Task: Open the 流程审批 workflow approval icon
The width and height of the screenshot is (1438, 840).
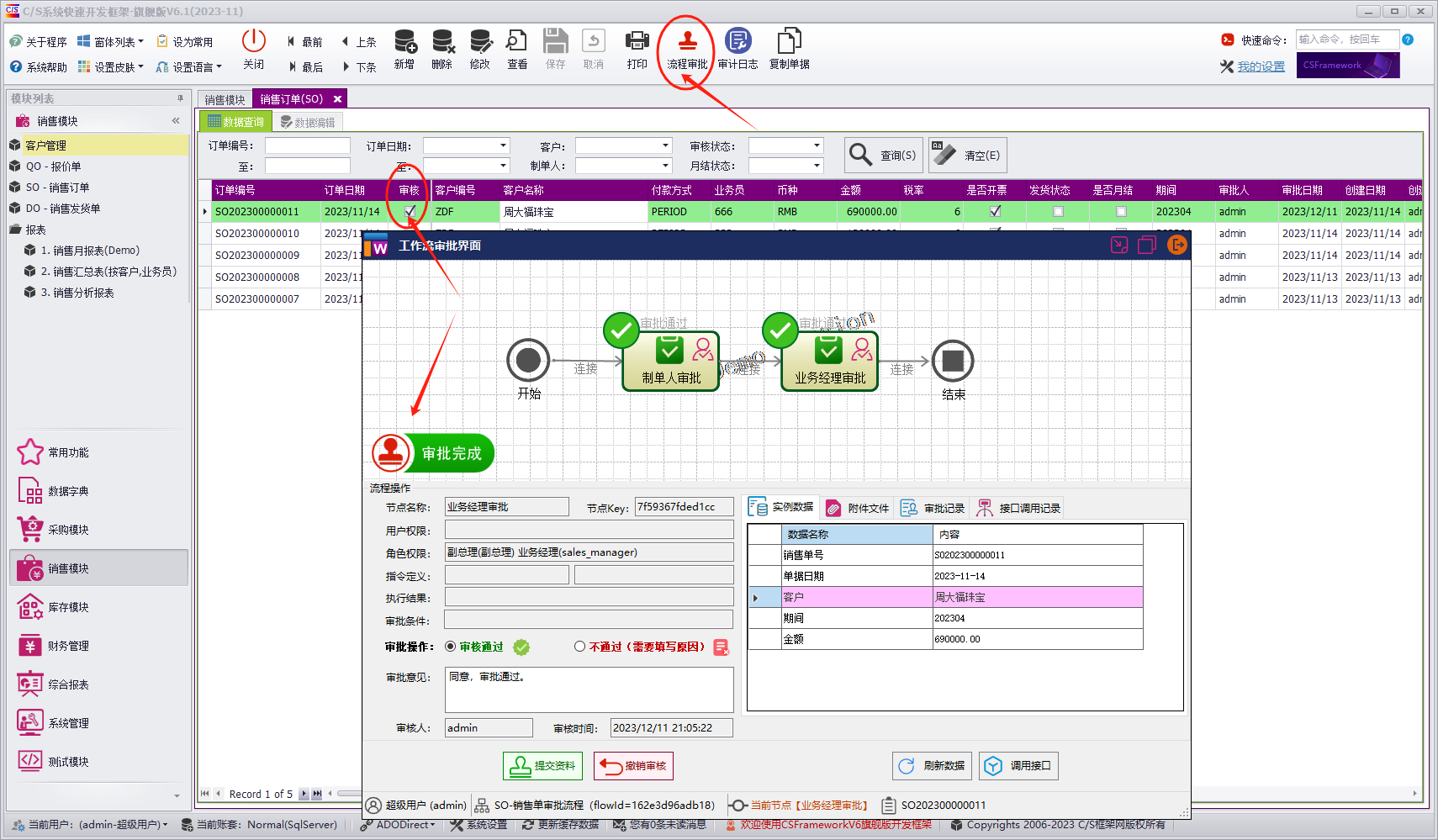Action: pyautogui.click(x=685, y=49)
